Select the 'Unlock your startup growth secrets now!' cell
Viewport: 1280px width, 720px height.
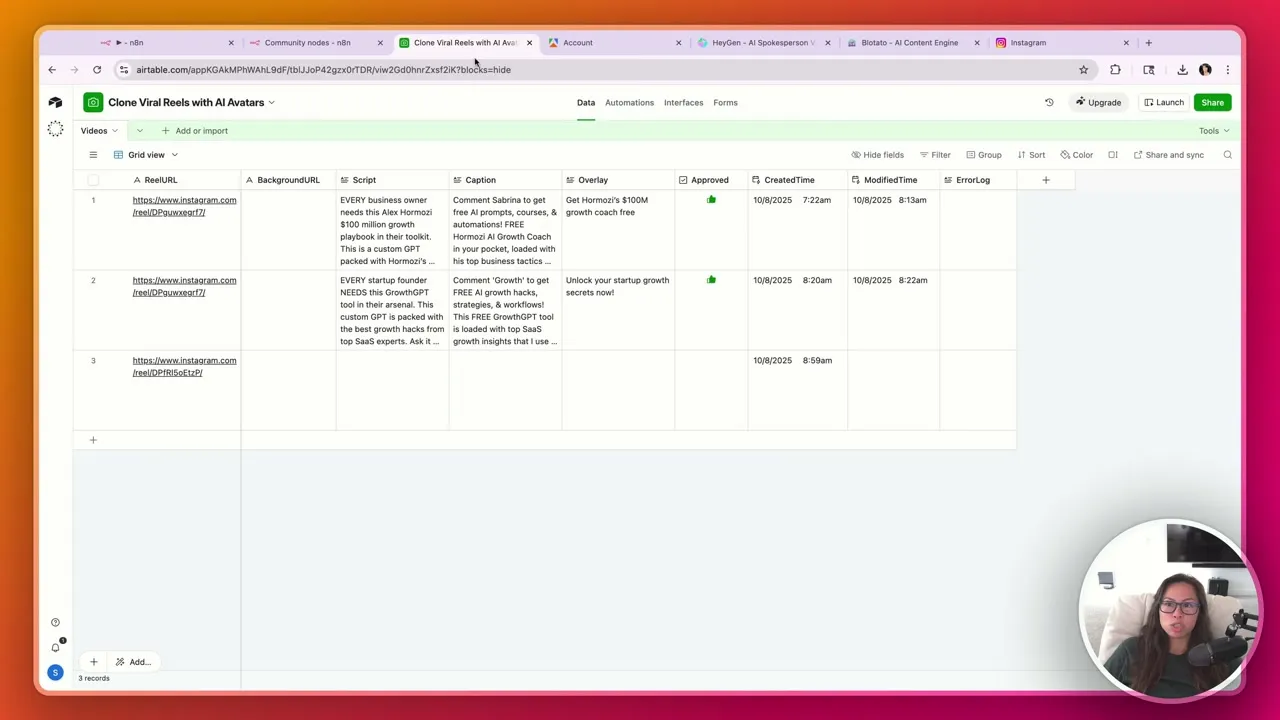tap(618, 310)
